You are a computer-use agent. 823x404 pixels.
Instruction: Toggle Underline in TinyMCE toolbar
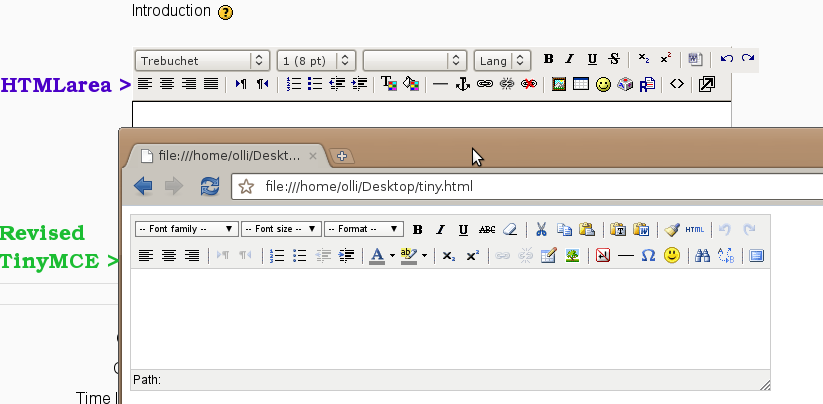point(463,229)
